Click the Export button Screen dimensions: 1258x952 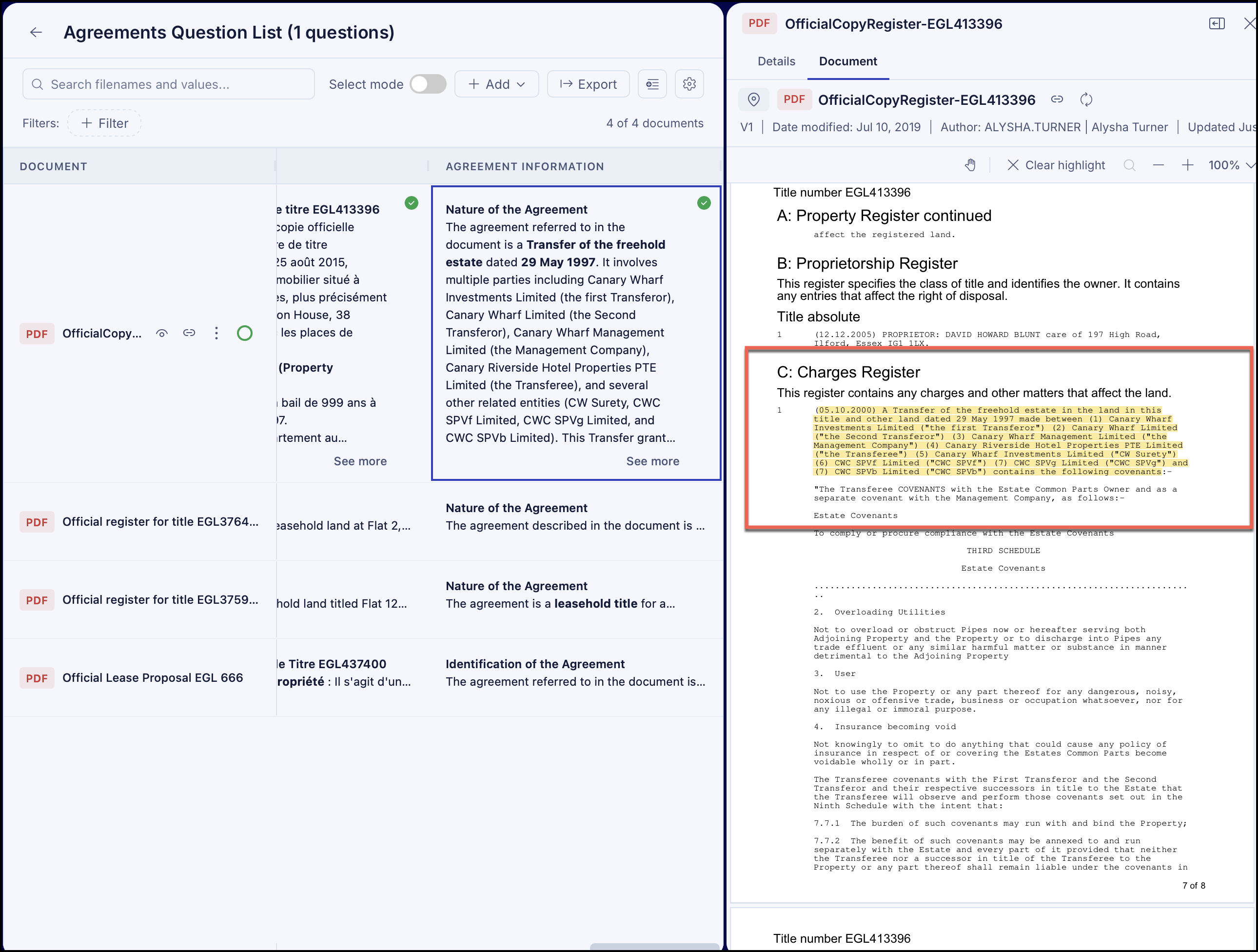click(588, 84)
